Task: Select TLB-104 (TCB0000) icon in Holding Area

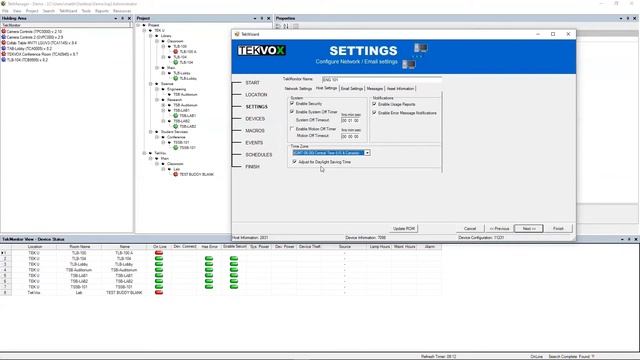Action: point(4,60)
